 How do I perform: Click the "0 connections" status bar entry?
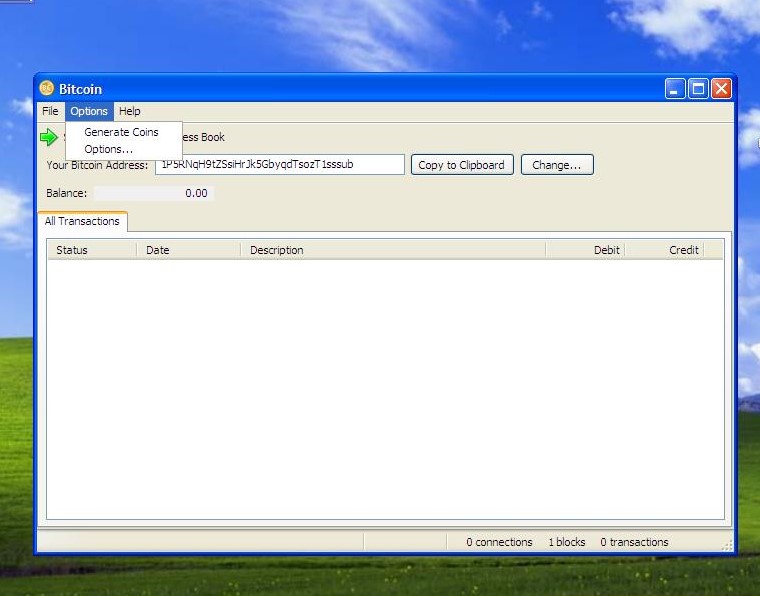tap(499, 542)
